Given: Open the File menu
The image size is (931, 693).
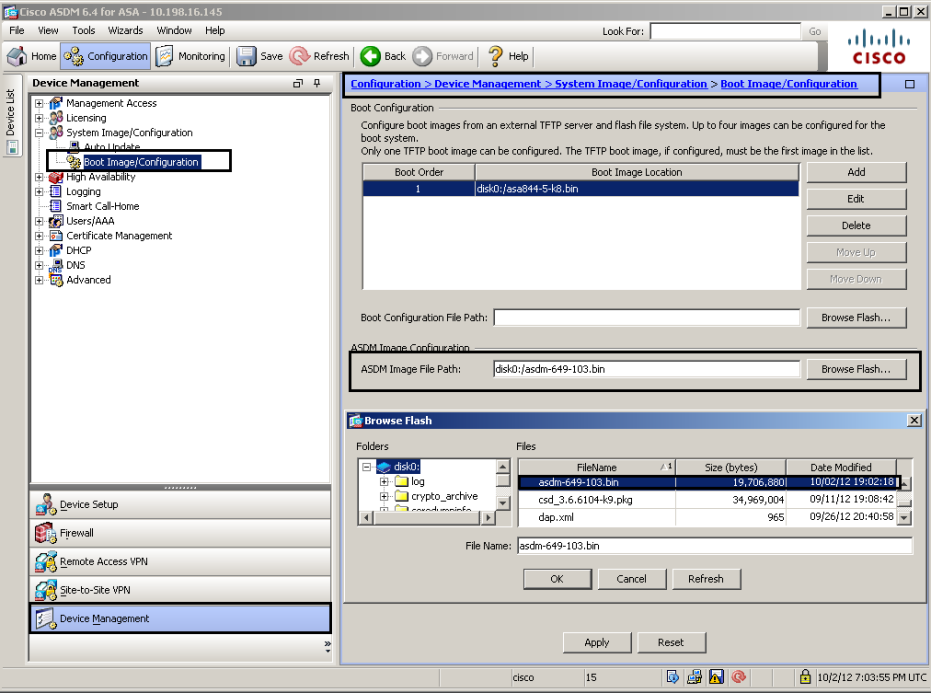Looking at the screenshot, I should [x=17, y=30].
